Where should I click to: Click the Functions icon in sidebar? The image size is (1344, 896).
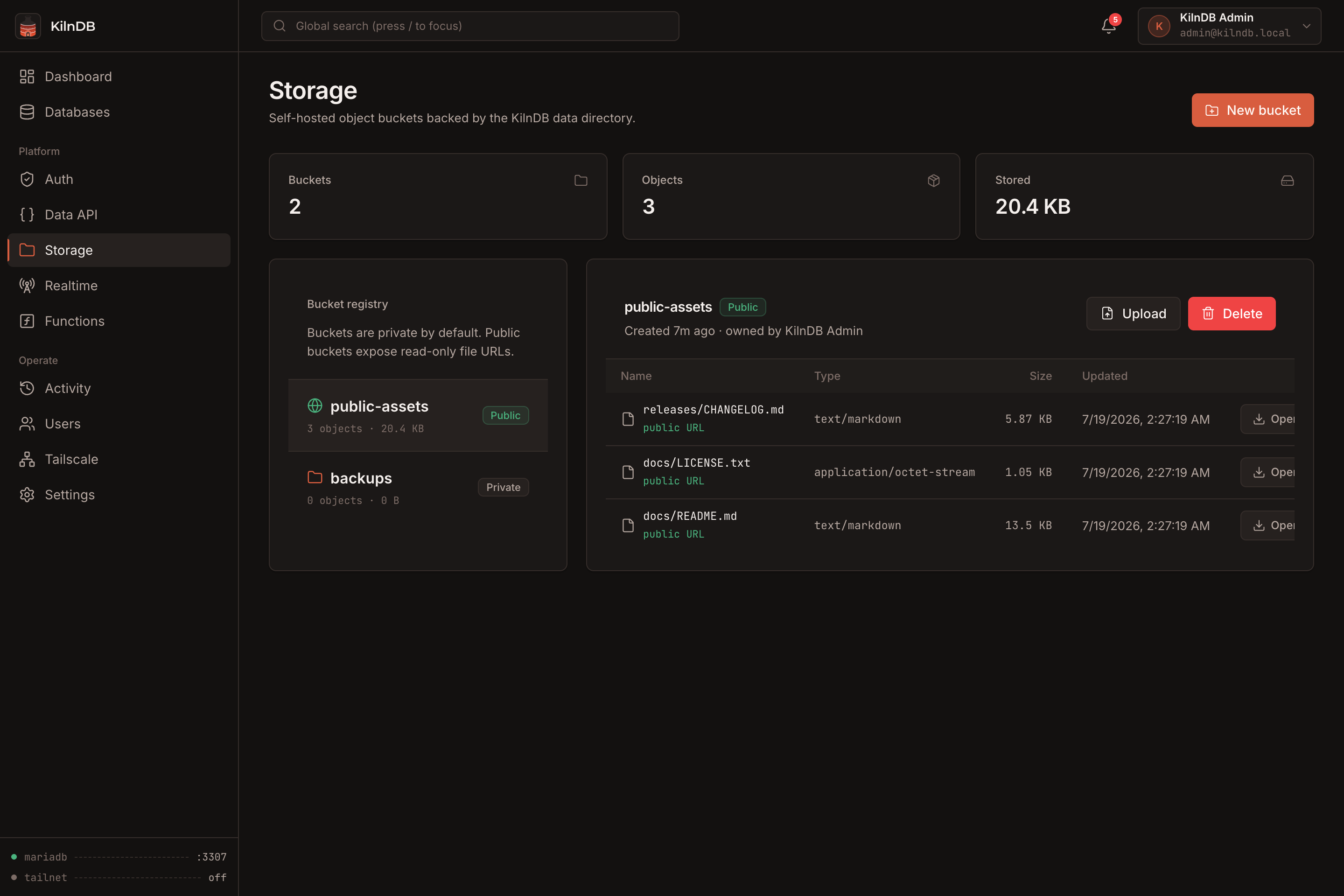pyautogui.click(x=27, y=321)
